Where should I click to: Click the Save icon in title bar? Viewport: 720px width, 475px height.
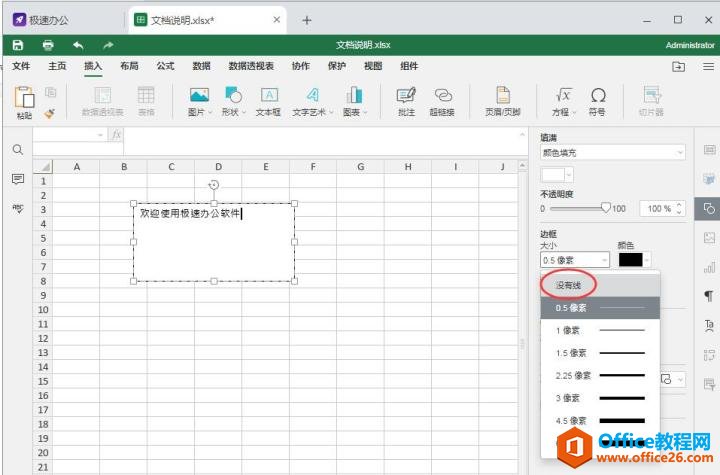click(x=18, y=45)
